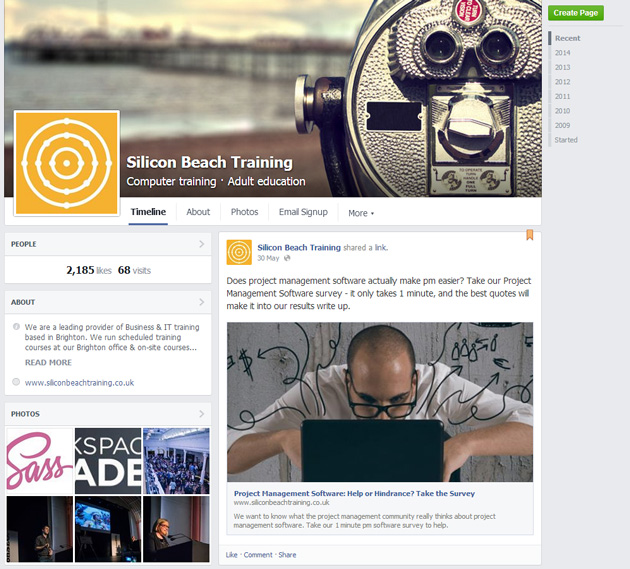
Task: Click the globe privacy icon next to 30 May
Action: [x=287, y=258]
